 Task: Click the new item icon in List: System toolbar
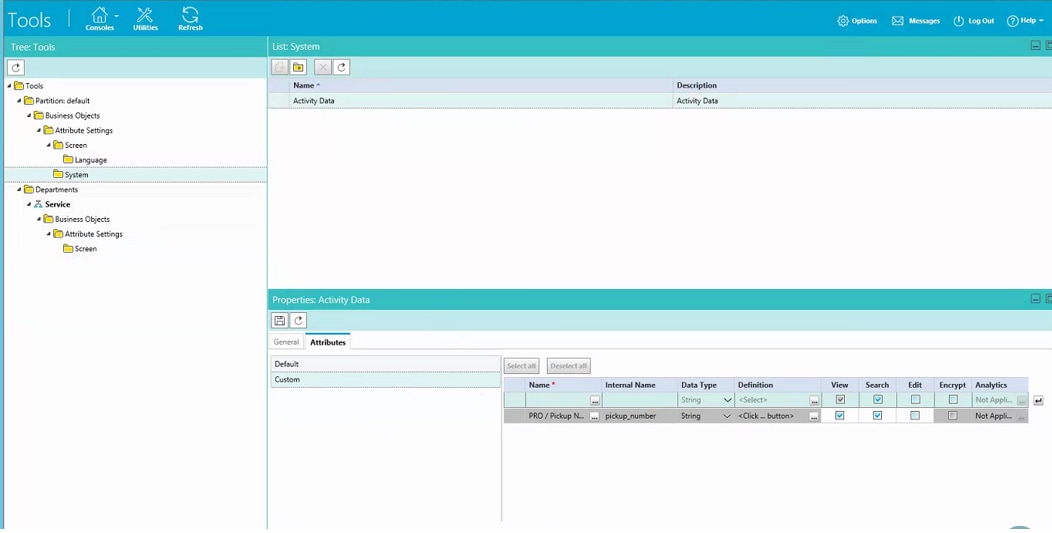tap(280, 67)
